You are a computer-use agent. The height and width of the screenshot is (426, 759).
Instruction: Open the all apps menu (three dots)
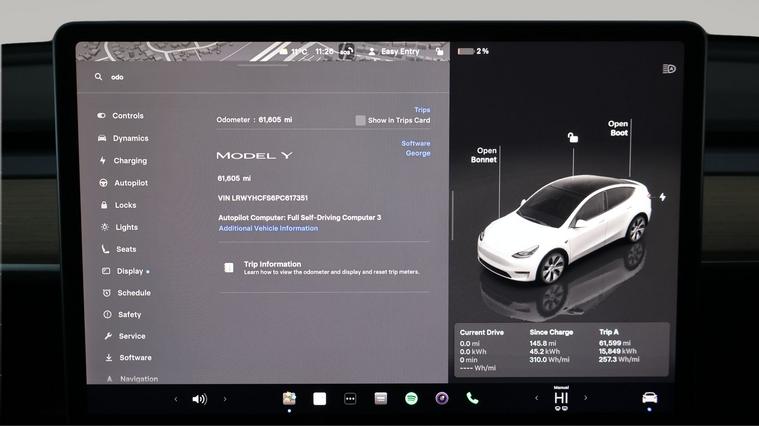(350, 398)
